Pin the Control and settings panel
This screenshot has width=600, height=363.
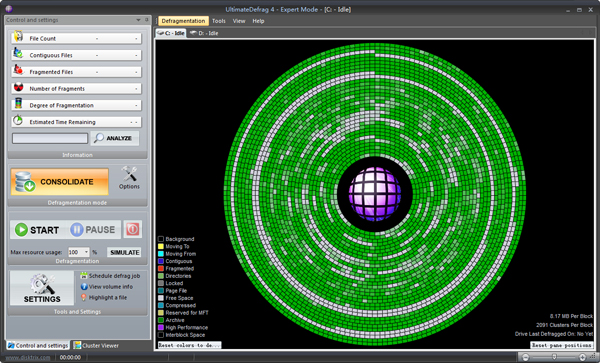pyautogui.click(x=147, y=20)
